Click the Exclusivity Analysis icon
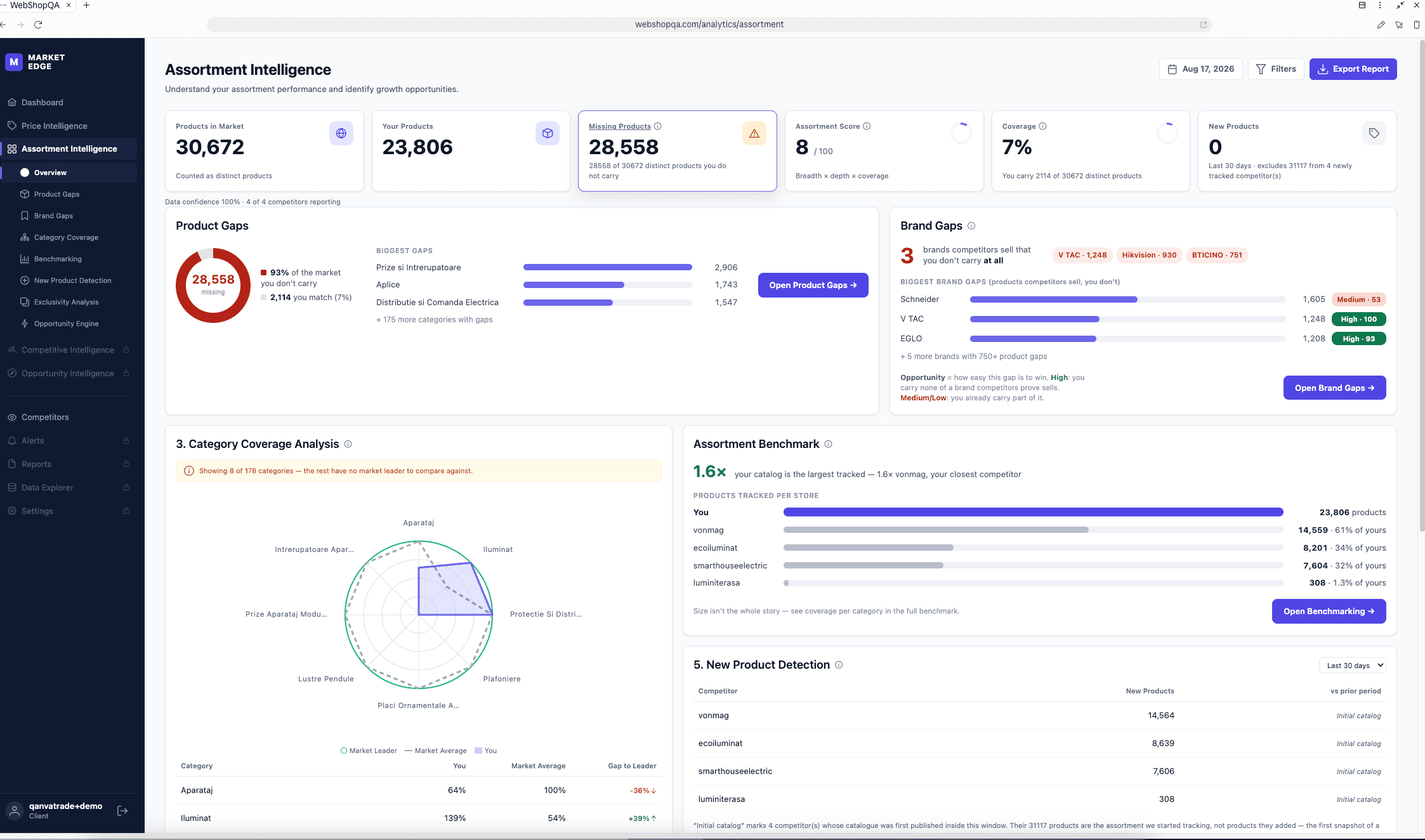Screen dimensions: 1425x840 point(25,302)
